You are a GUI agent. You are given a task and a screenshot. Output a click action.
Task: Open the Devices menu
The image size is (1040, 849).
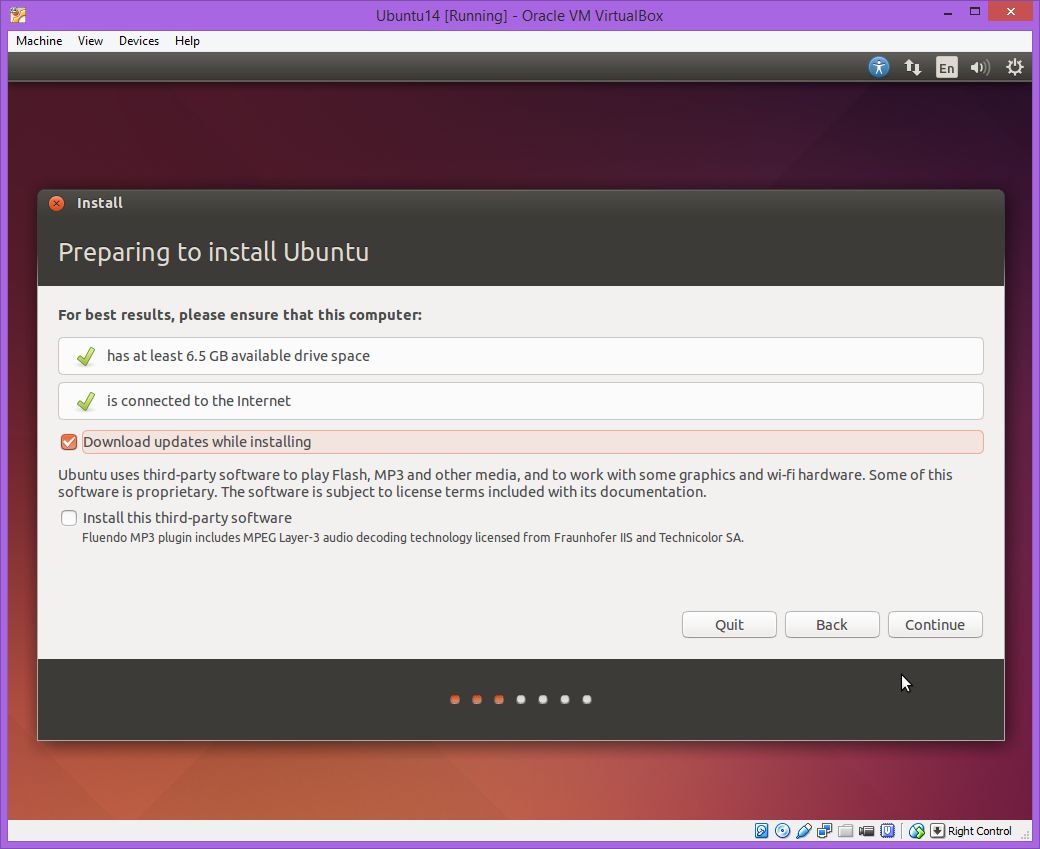point(139,40)
